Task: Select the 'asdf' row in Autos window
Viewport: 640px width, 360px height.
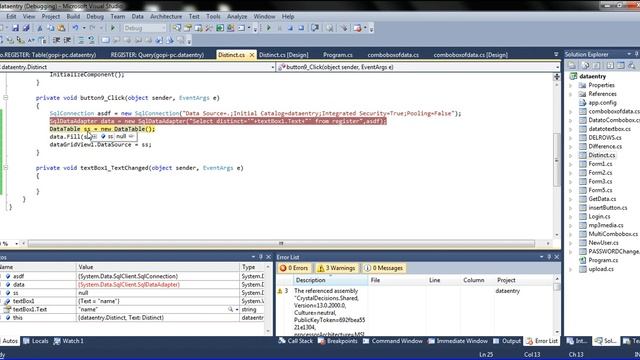Action: coord(133,276)
